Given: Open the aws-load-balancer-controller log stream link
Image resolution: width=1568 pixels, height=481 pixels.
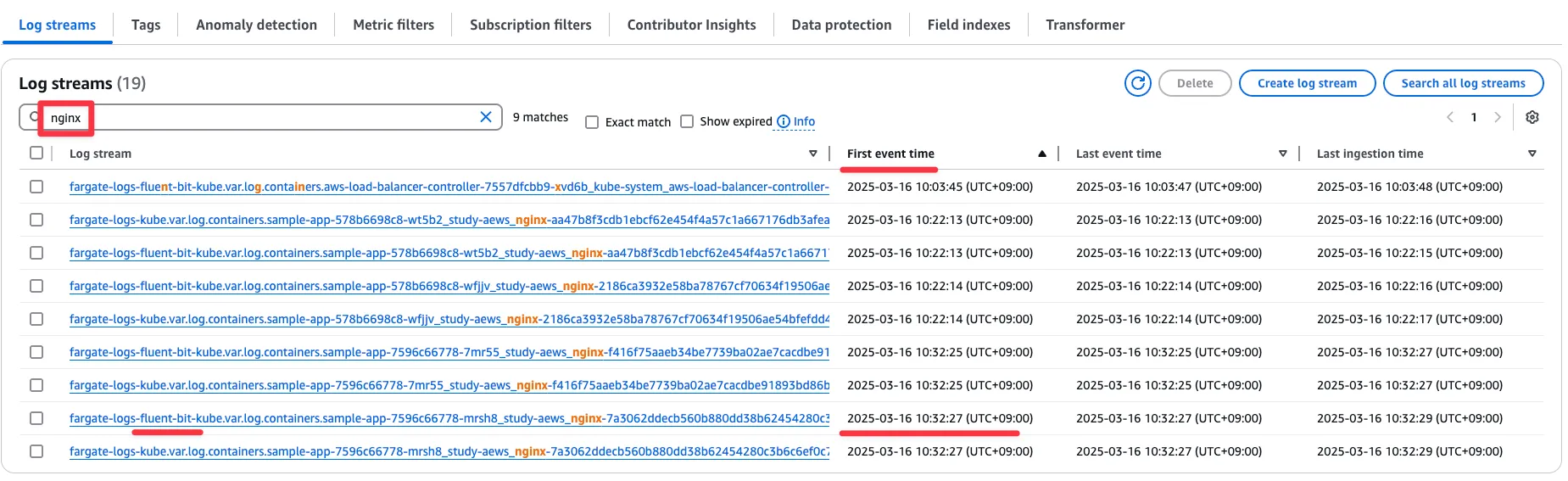Looking at the screenshot, I should click(x=449, y=187).
